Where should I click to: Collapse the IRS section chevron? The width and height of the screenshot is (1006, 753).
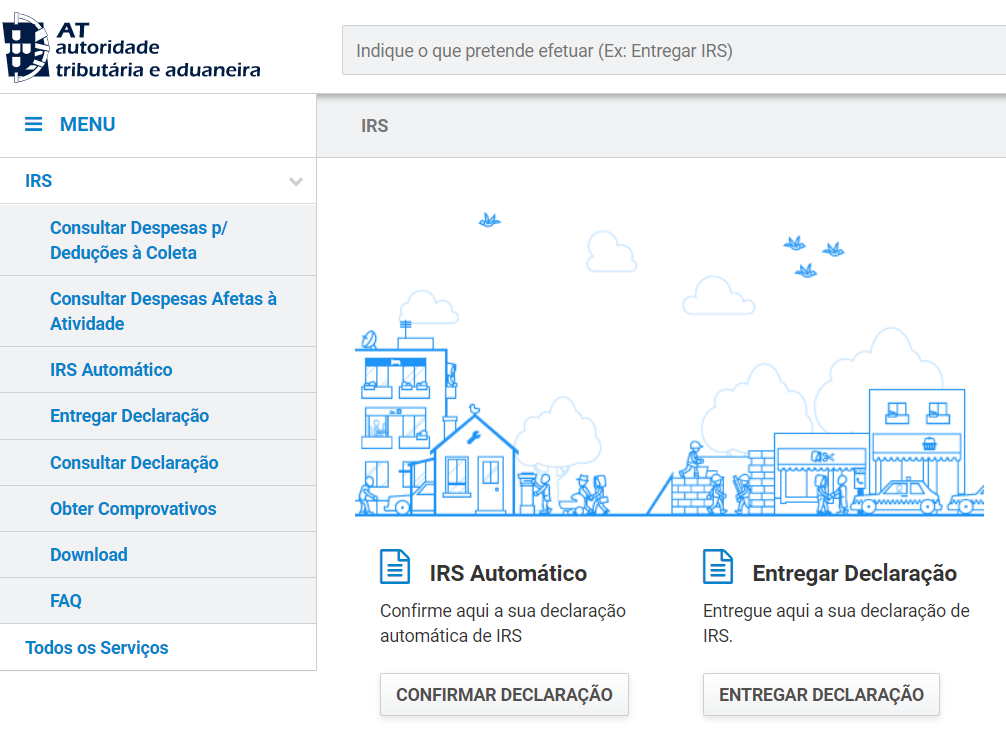pos(296,182)
